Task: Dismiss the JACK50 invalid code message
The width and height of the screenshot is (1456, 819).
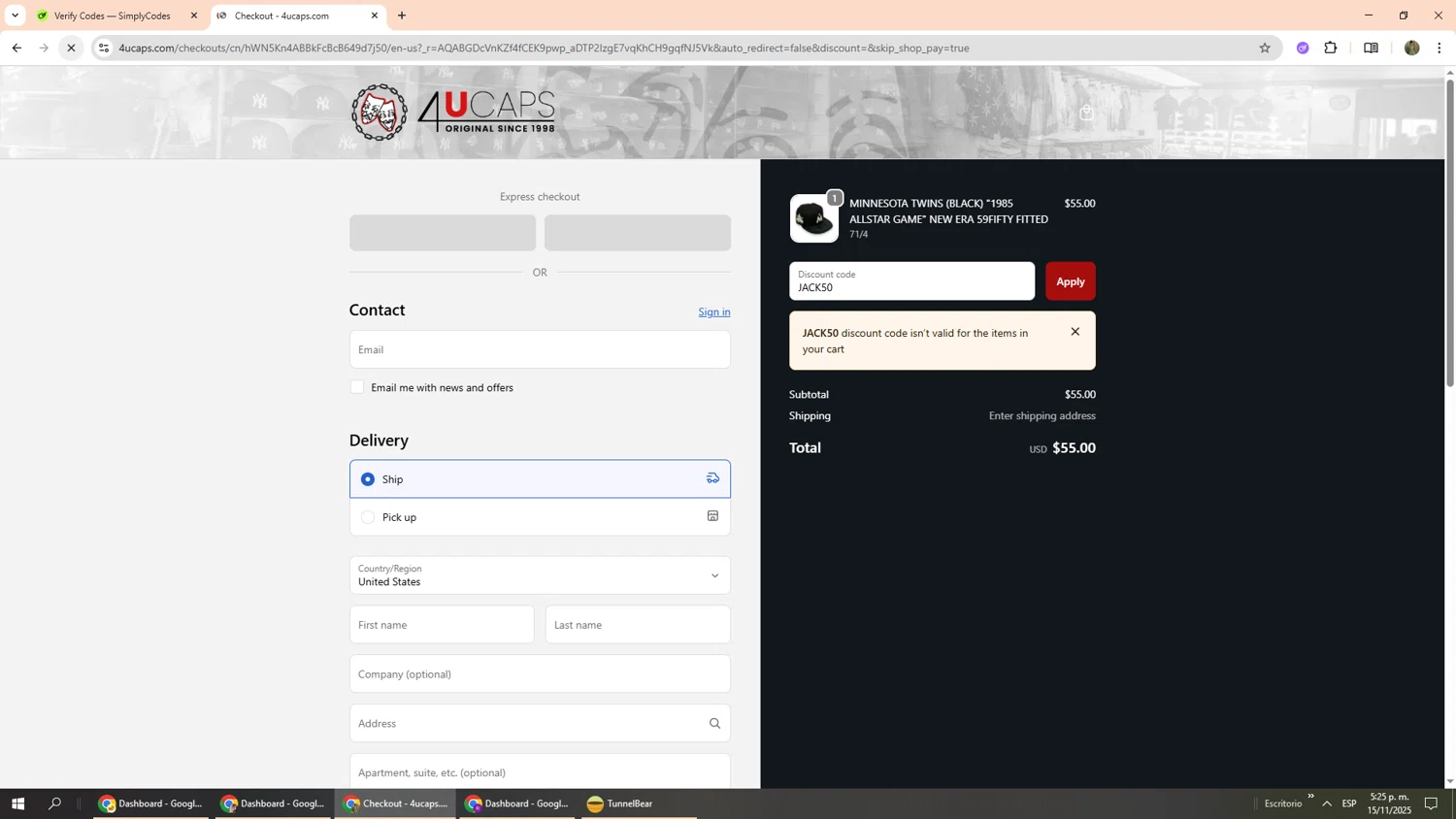Action: click(1075, 332)
